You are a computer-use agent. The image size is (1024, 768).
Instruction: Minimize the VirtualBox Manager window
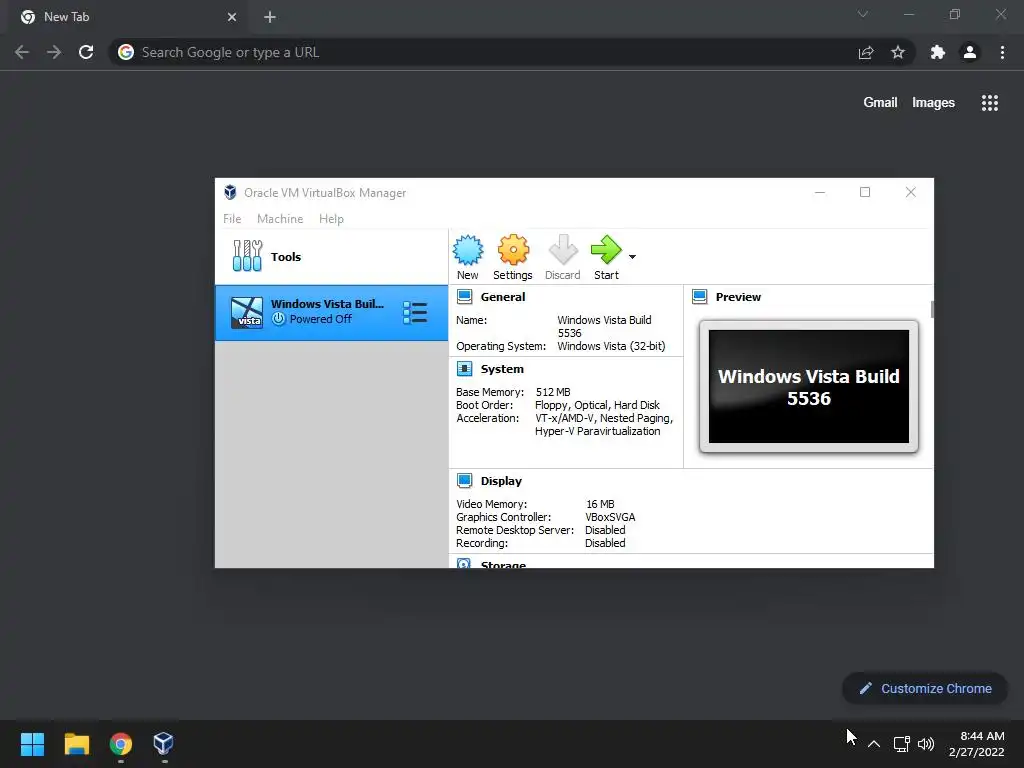tap(820, 192)
